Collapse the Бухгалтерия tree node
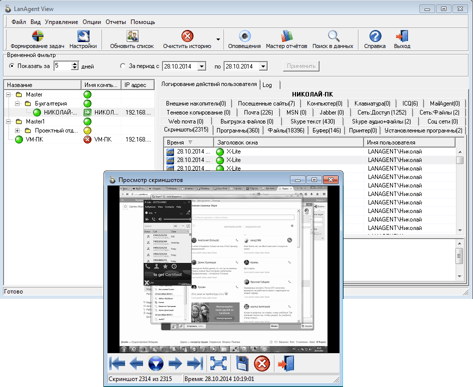 click(18, 104)
